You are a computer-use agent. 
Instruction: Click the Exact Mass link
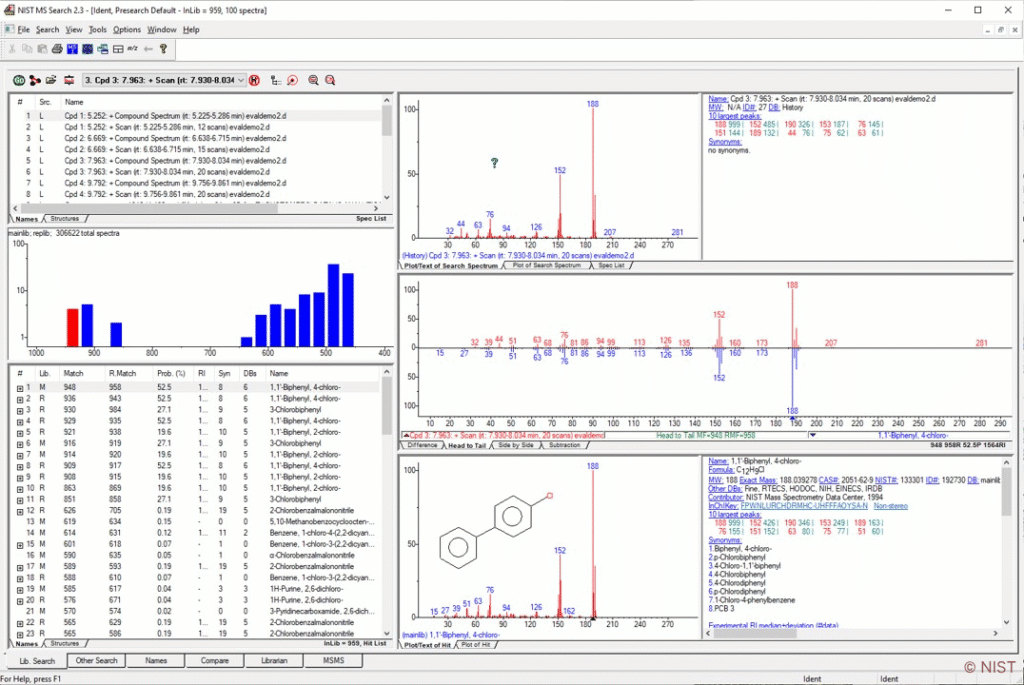click(x=760, y=480)
